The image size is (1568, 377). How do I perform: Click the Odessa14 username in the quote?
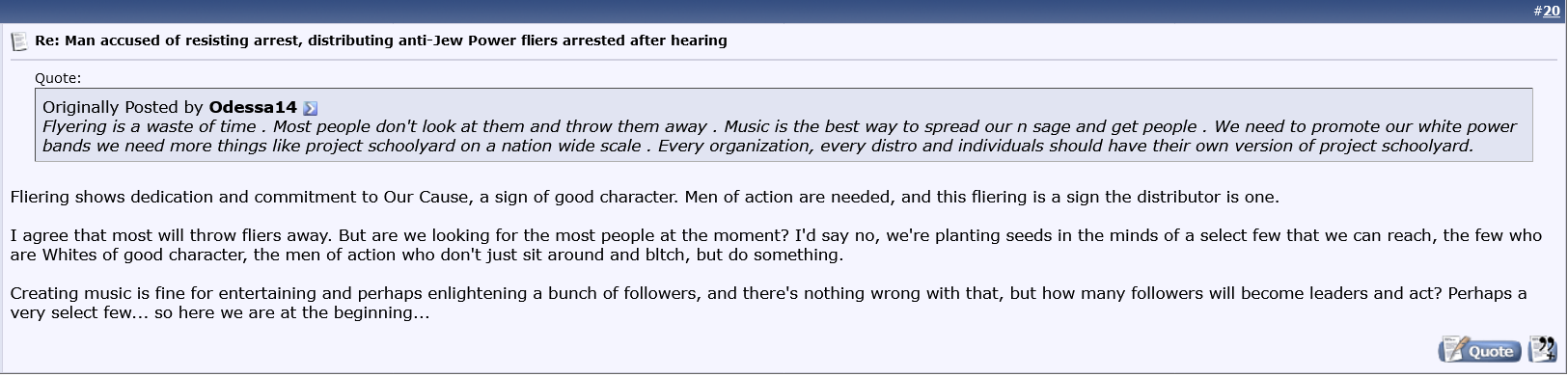click(253, 108)
